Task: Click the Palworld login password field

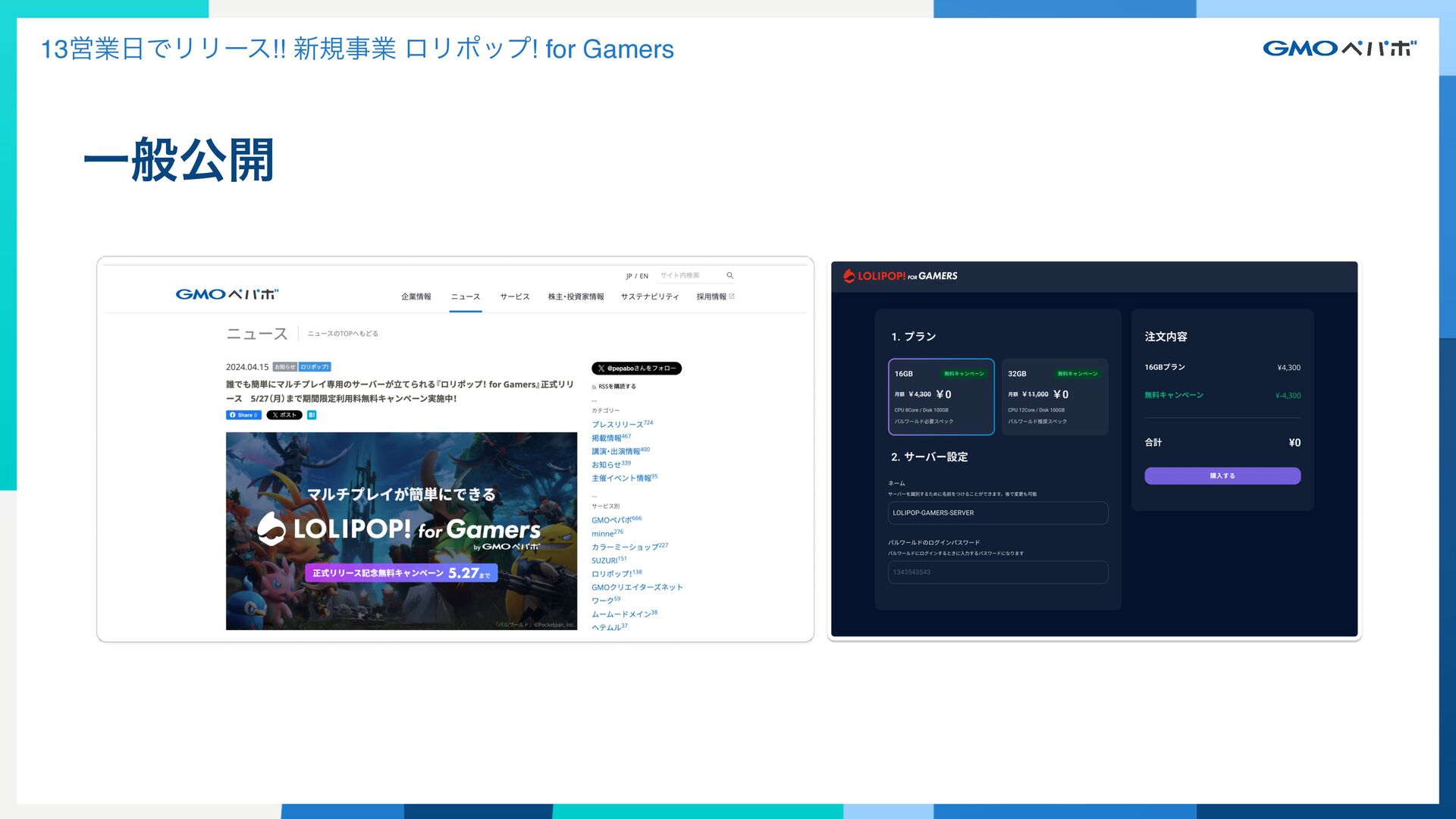Action: pos(997,572)
